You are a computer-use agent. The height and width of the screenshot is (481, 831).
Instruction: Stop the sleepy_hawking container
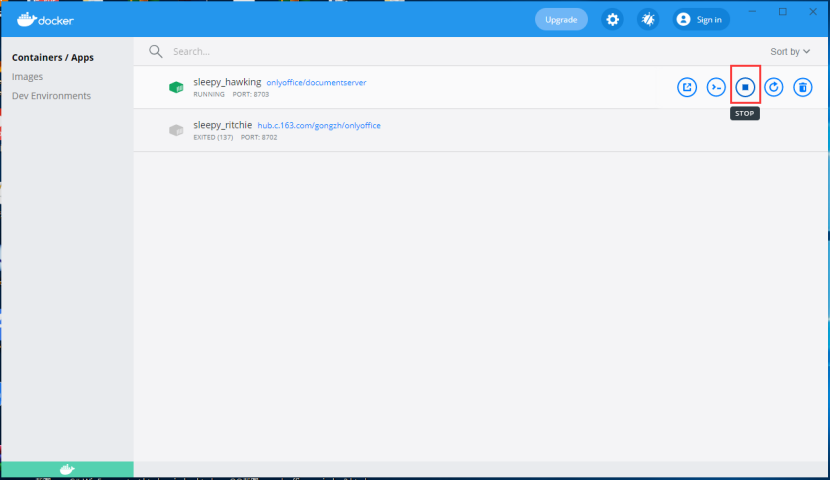(745, 87)
